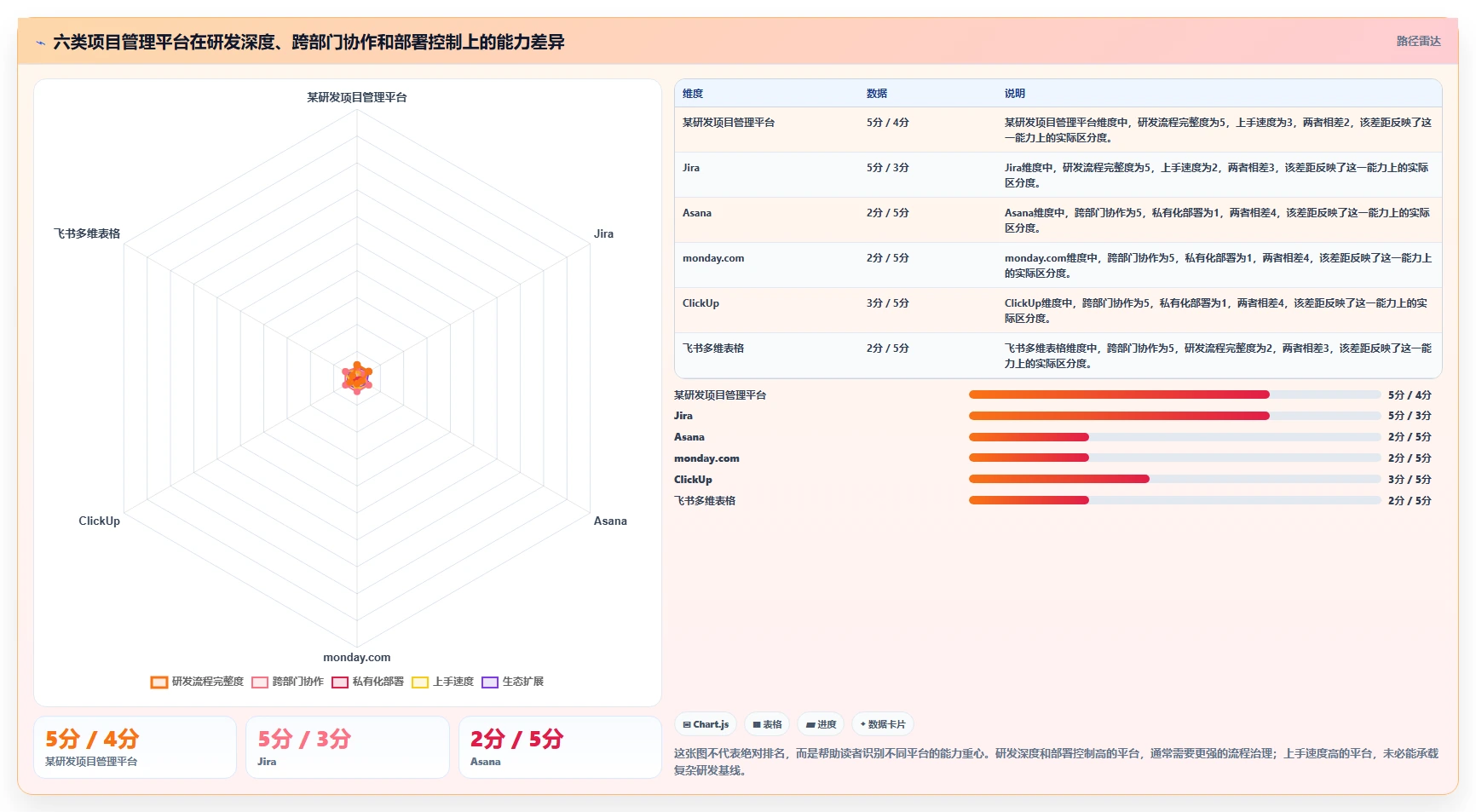
Task: Select the 飞书多维表格 cell in the table
Action: [713, 348]
